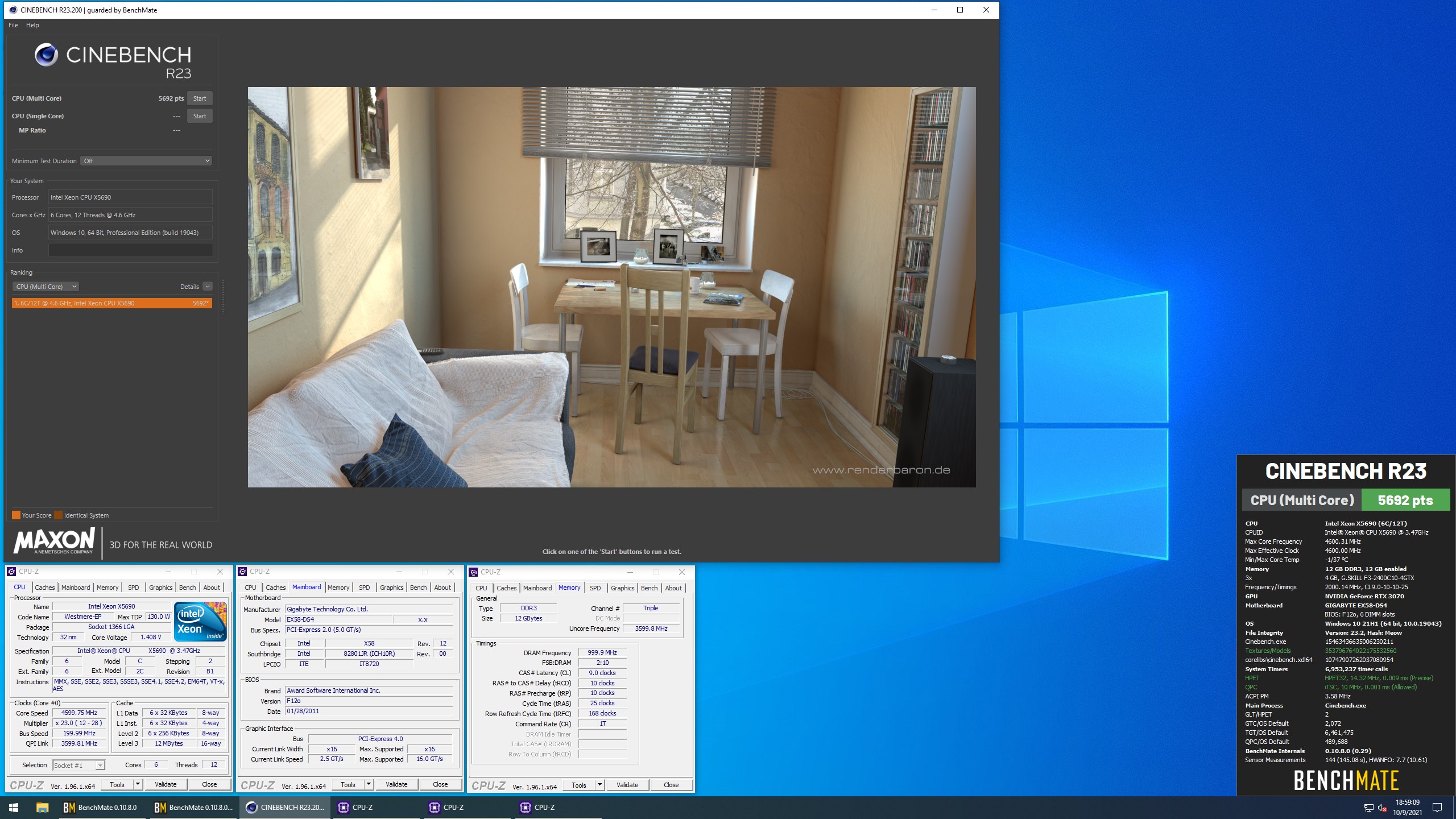This screenshot has width=1456, height=819.
Task: Click the CPU-Z Memory window title icon
Action: point(473,572)
